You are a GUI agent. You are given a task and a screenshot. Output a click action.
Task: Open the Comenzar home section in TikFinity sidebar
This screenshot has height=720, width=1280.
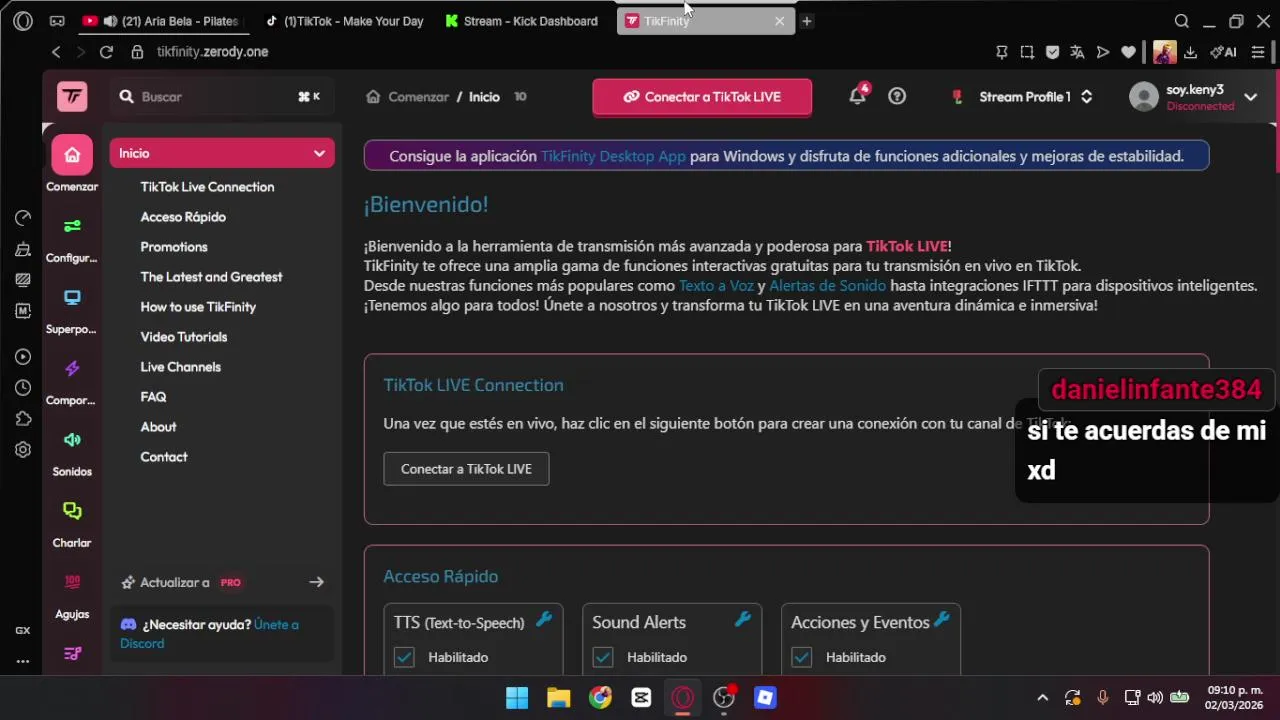coord(72,155)
